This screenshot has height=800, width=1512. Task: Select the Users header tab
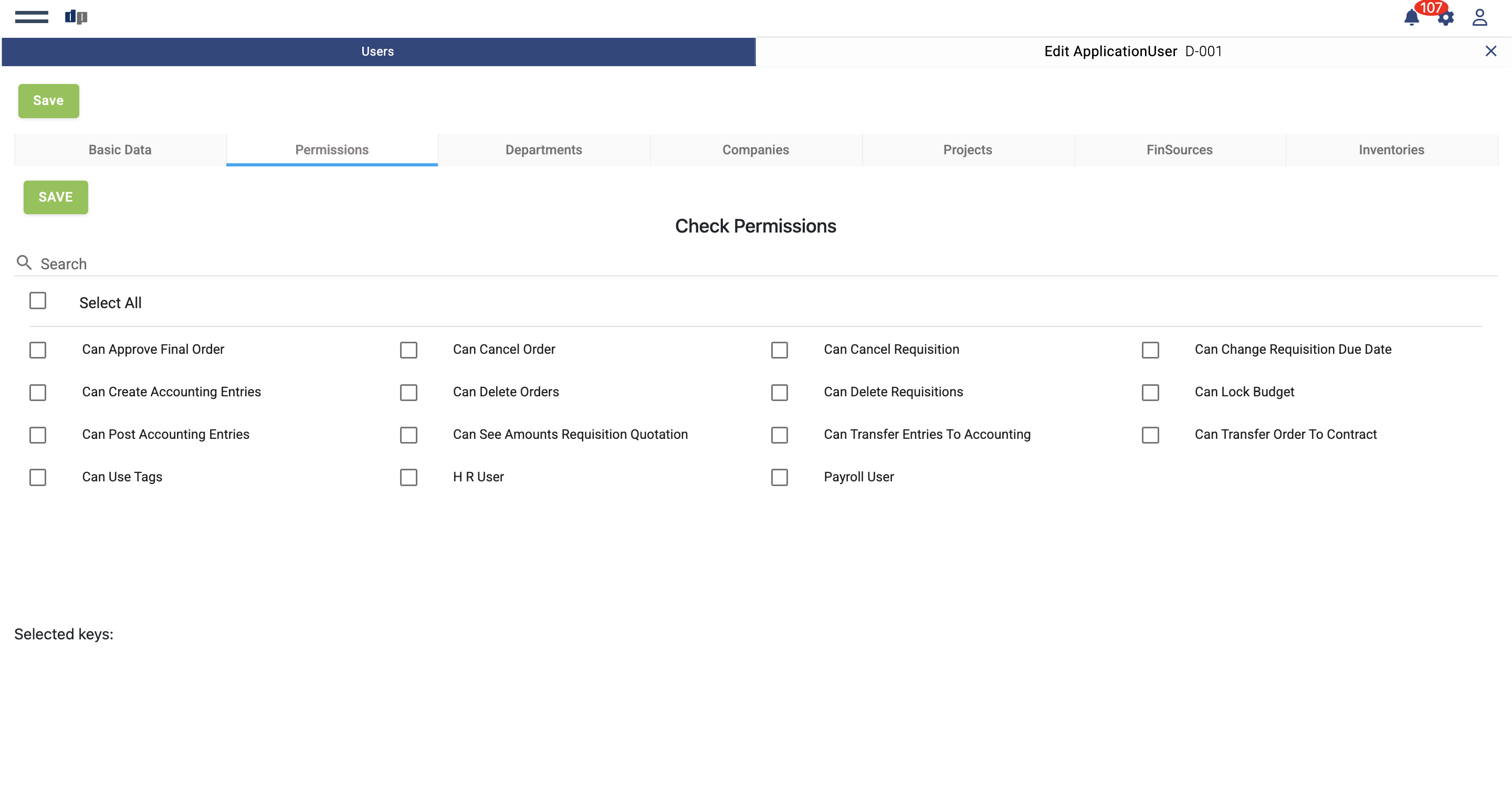(x=378, y=51)
